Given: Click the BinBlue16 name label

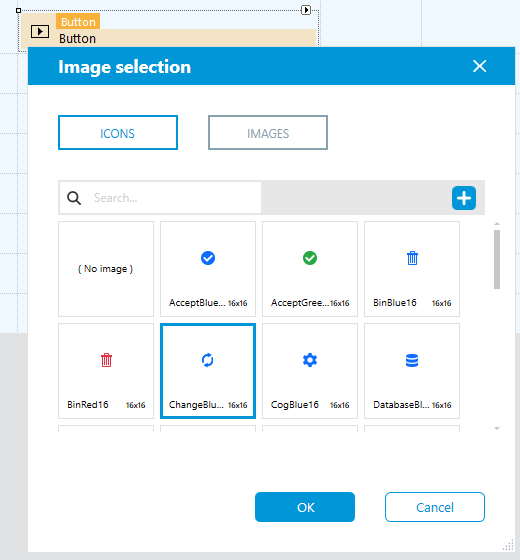Looking at the screenshot, I should (395, 303).
